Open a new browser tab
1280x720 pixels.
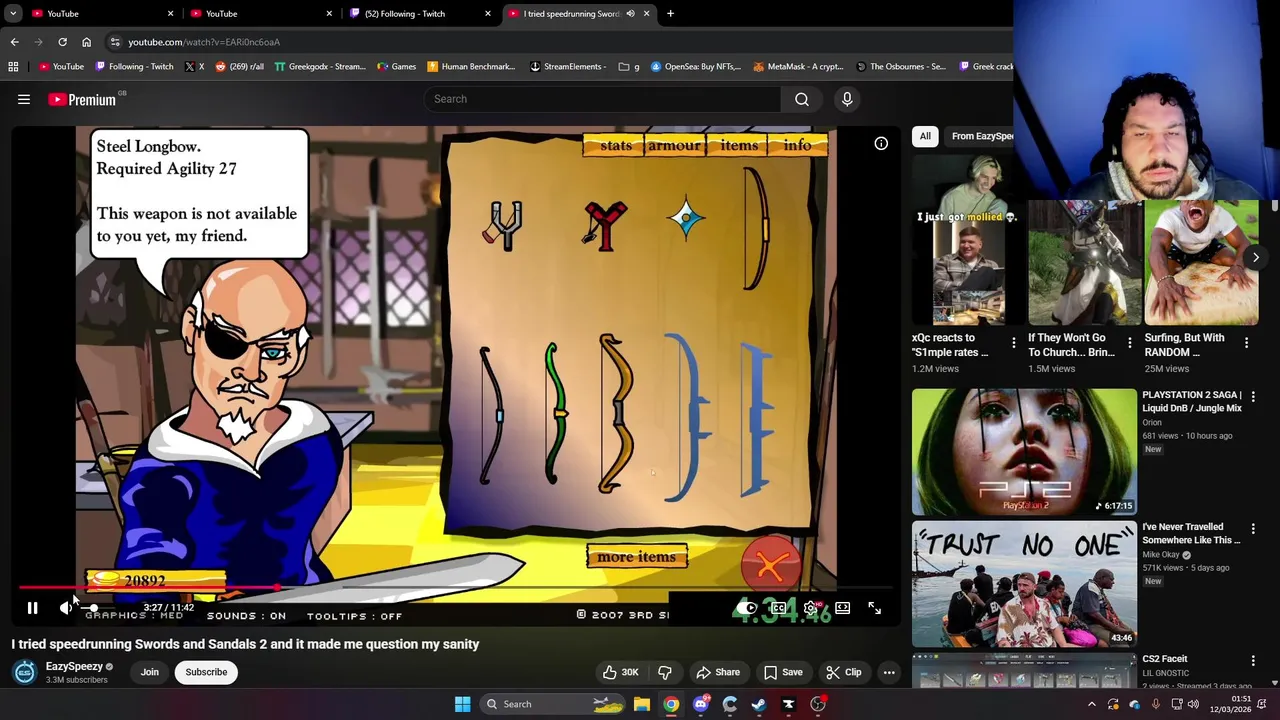(670, 14)
